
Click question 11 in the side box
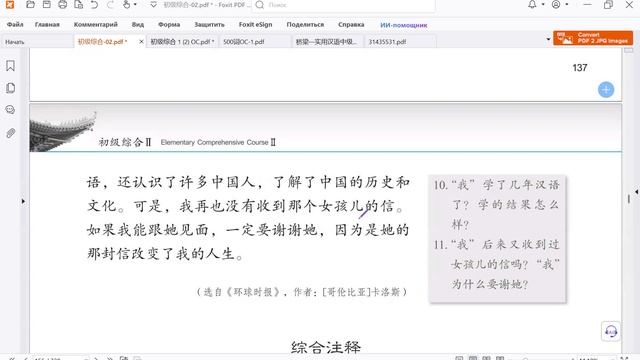pos(496,264)
